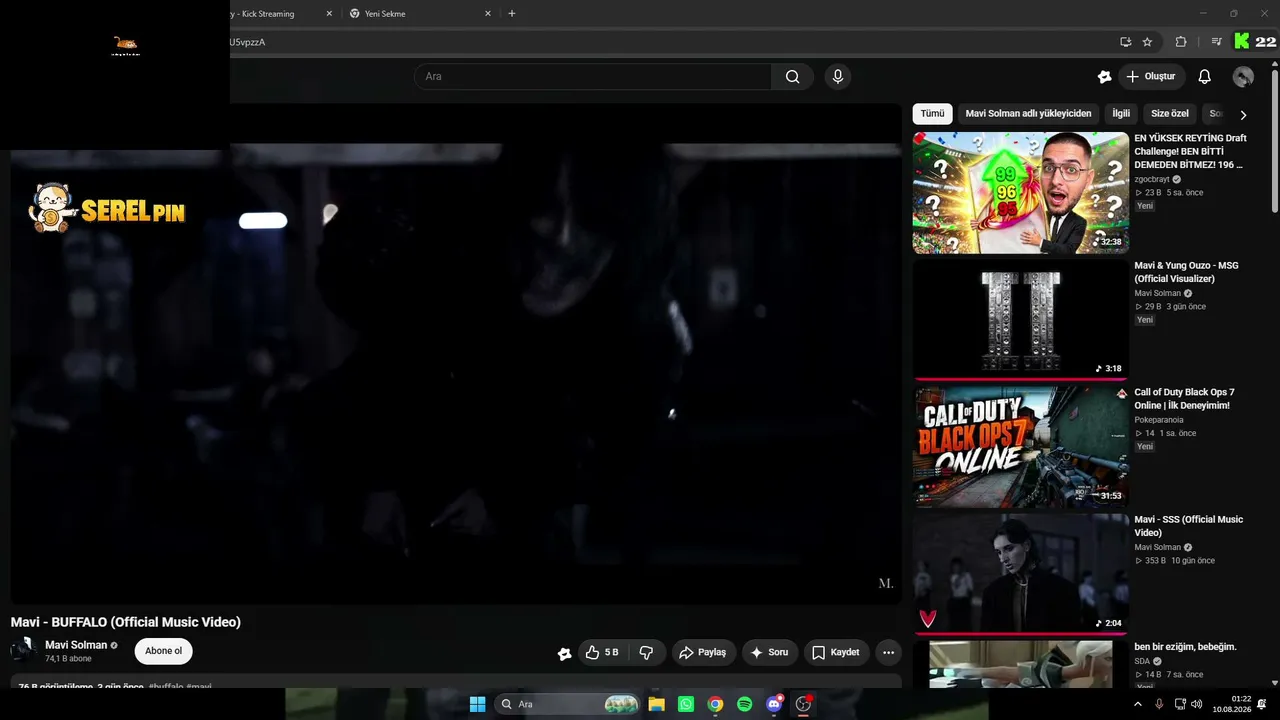Select the Mavi Solman adlı yükleyiciden chip
The height and width of the screenshot is (720, 1280).
coord(1028,114)
